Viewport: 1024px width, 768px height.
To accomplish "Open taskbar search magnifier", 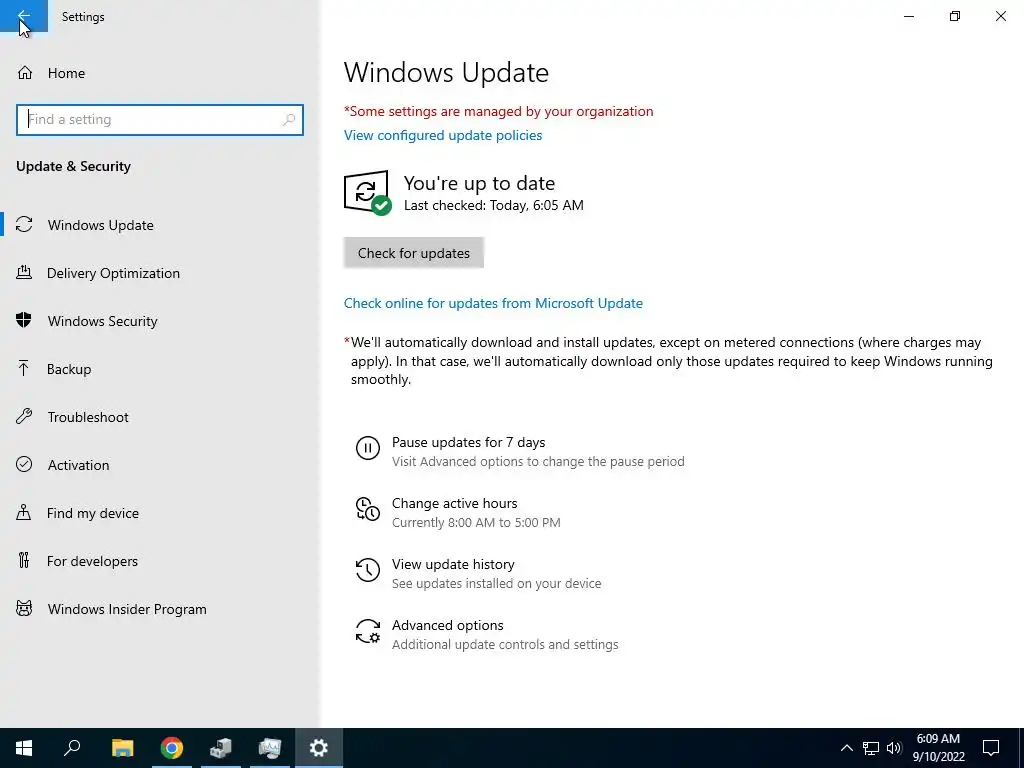I will click(x=72, y=748).
